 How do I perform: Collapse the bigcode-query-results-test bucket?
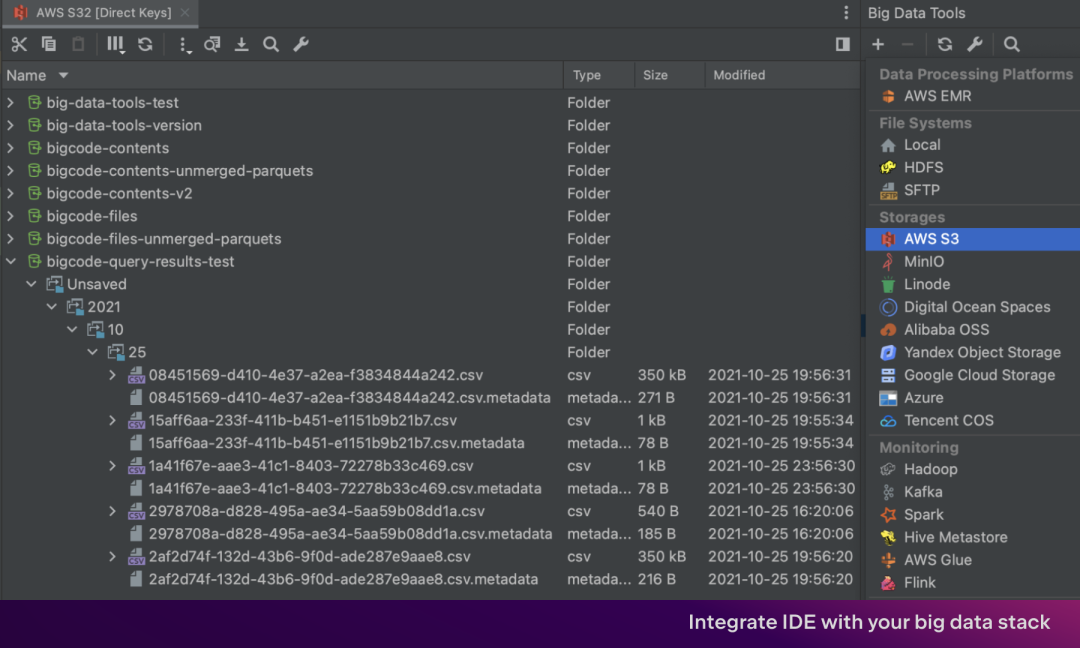(x=10, y=262)
